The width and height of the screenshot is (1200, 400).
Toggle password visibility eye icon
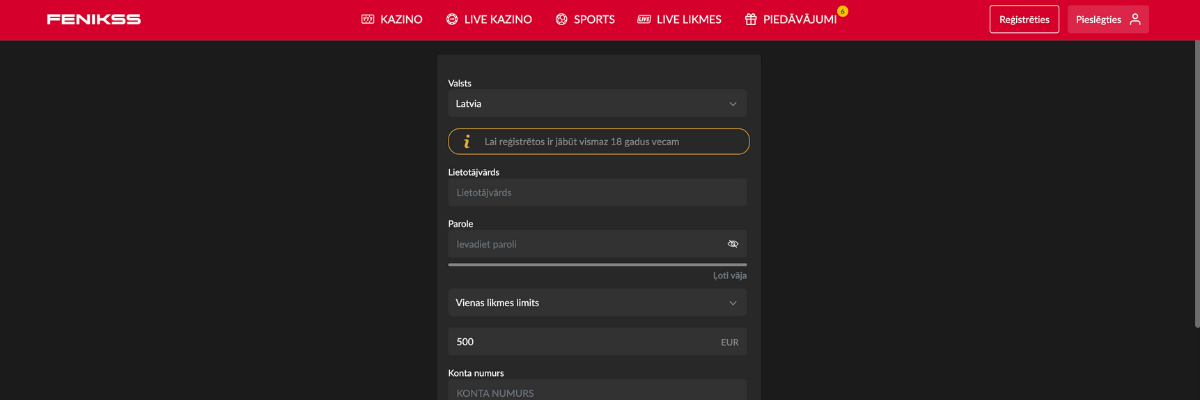click(733, 244)
